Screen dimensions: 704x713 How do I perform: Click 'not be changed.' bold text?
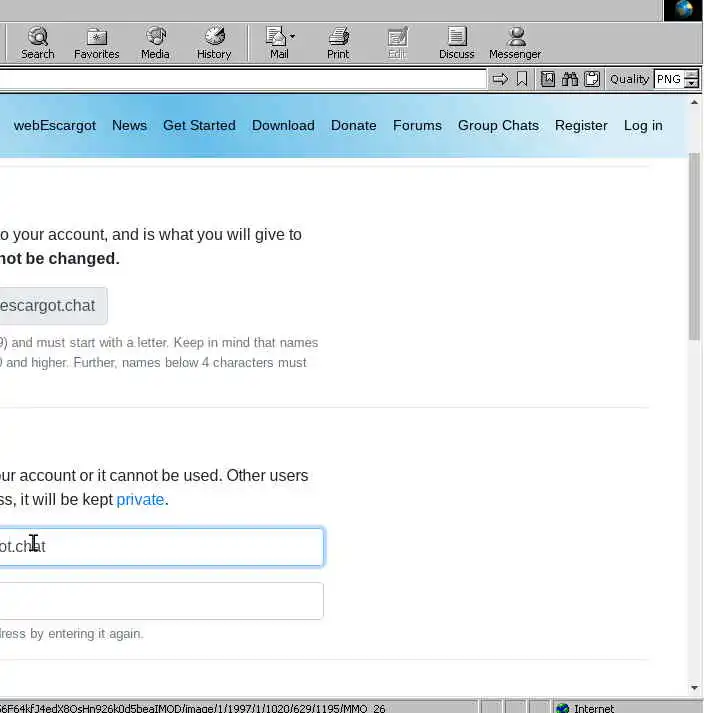pos(60,259)
